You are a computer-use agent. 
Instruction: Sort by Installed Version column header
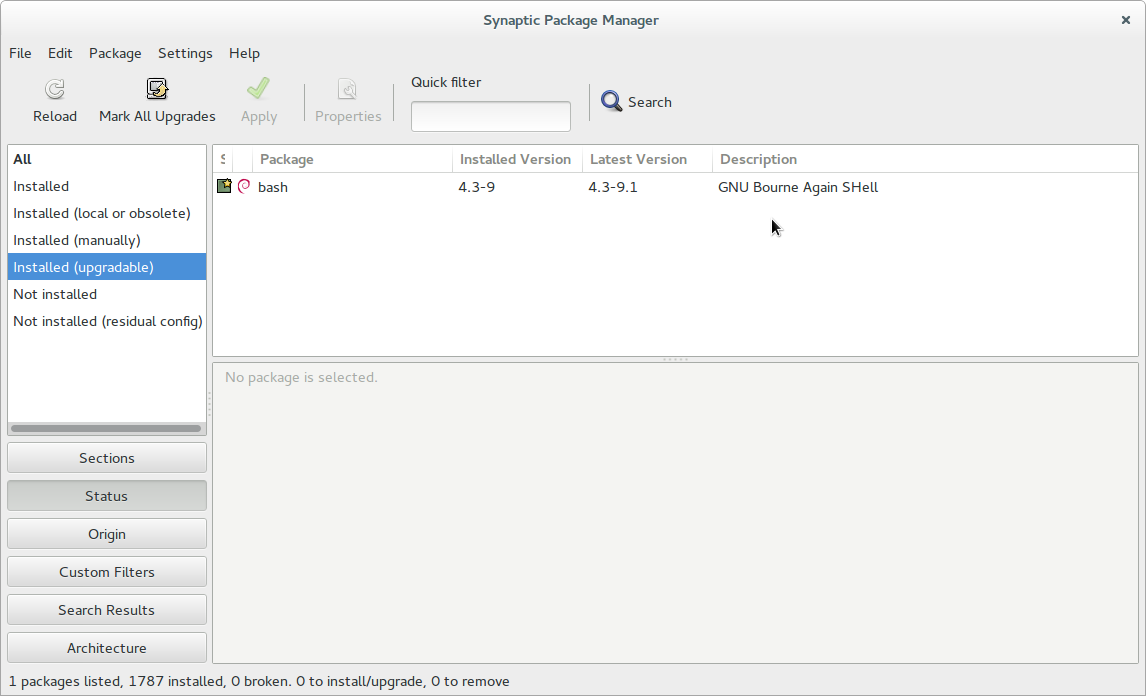517,159
